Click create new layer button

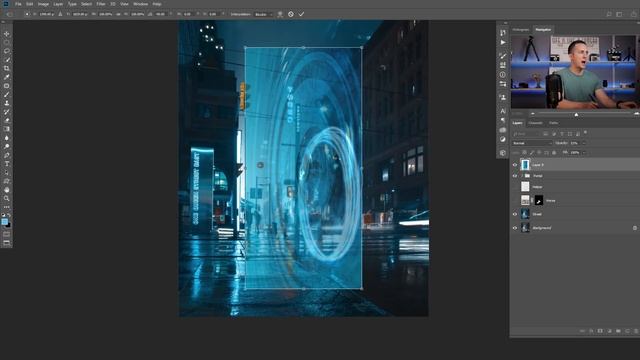pyautogui.click(x=627, y=331)
